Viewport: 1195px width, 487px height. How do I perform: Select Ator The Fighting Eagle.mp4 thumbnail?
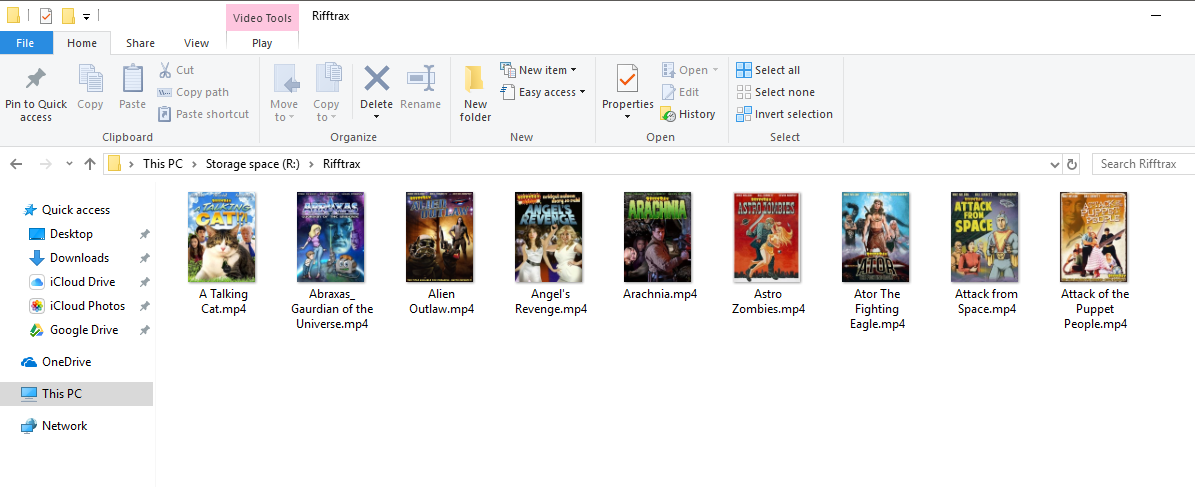click(x=876, y=237)
